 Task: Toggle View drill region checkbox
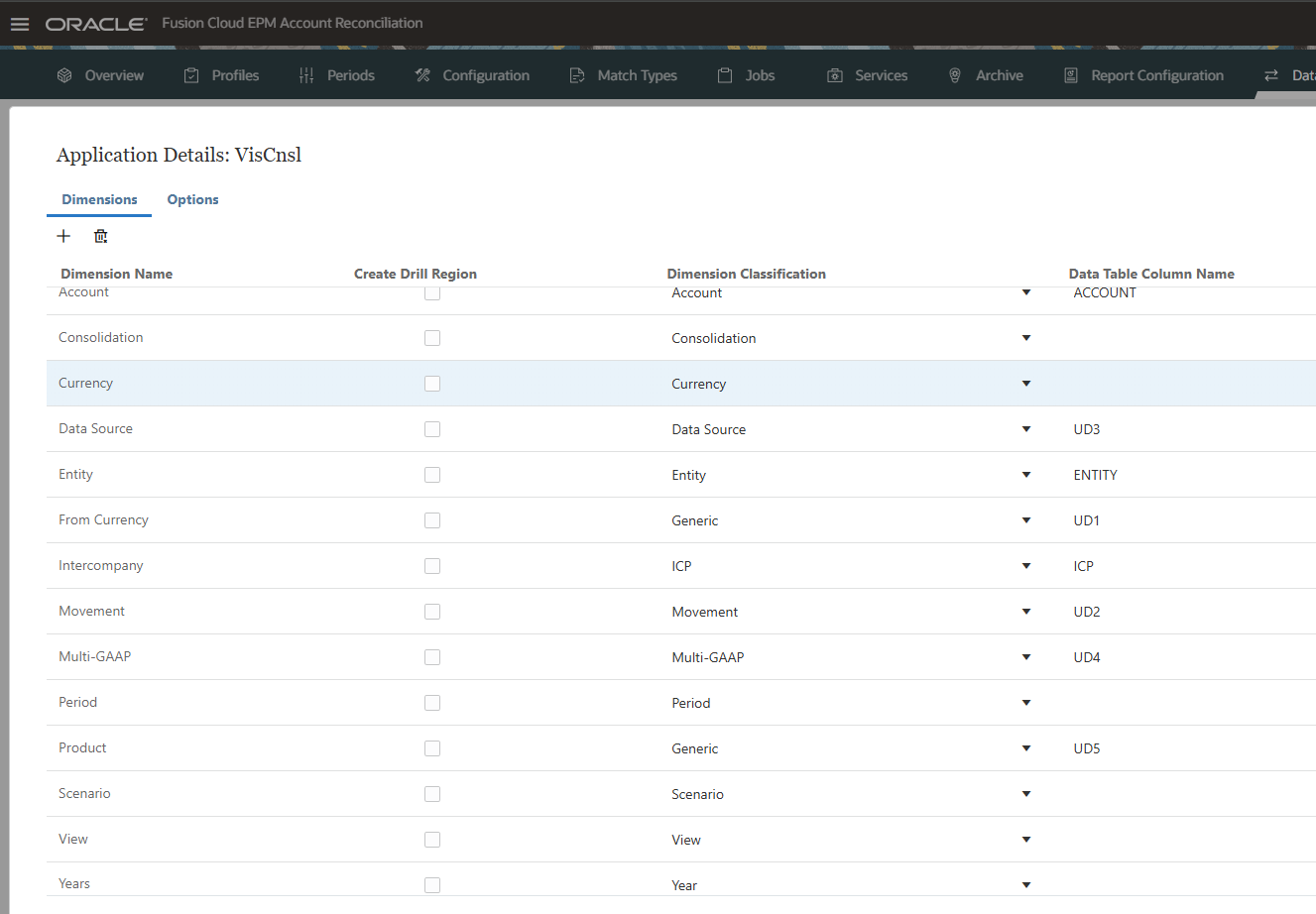[x=432, y=840]
